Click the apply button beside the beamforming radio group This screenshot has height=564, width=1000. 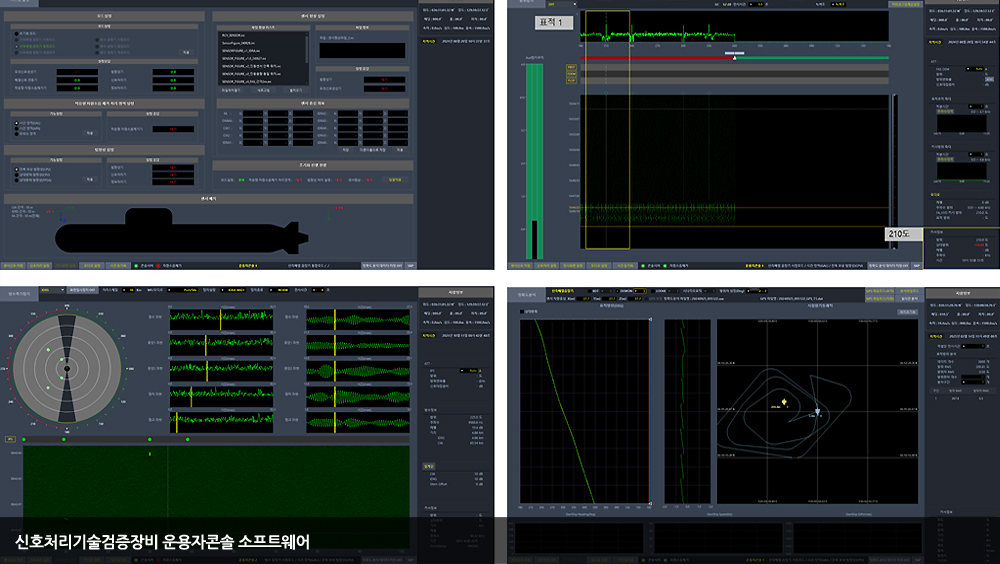tap(90, 179)
